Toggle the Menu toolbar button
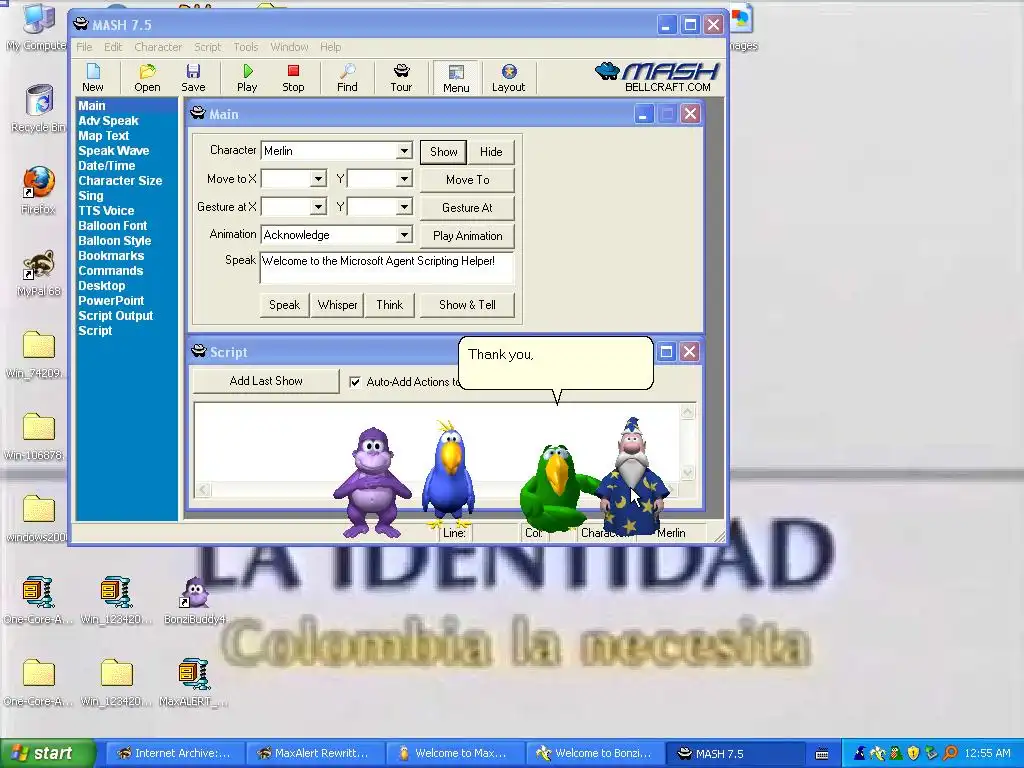Screen dimensions: 1024x768 456,78
